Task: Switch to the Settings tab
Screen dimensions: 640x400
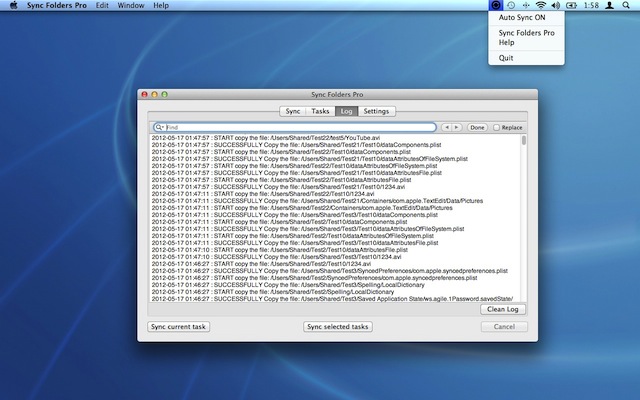Action: pyautogui.click(x=376, y=111)
